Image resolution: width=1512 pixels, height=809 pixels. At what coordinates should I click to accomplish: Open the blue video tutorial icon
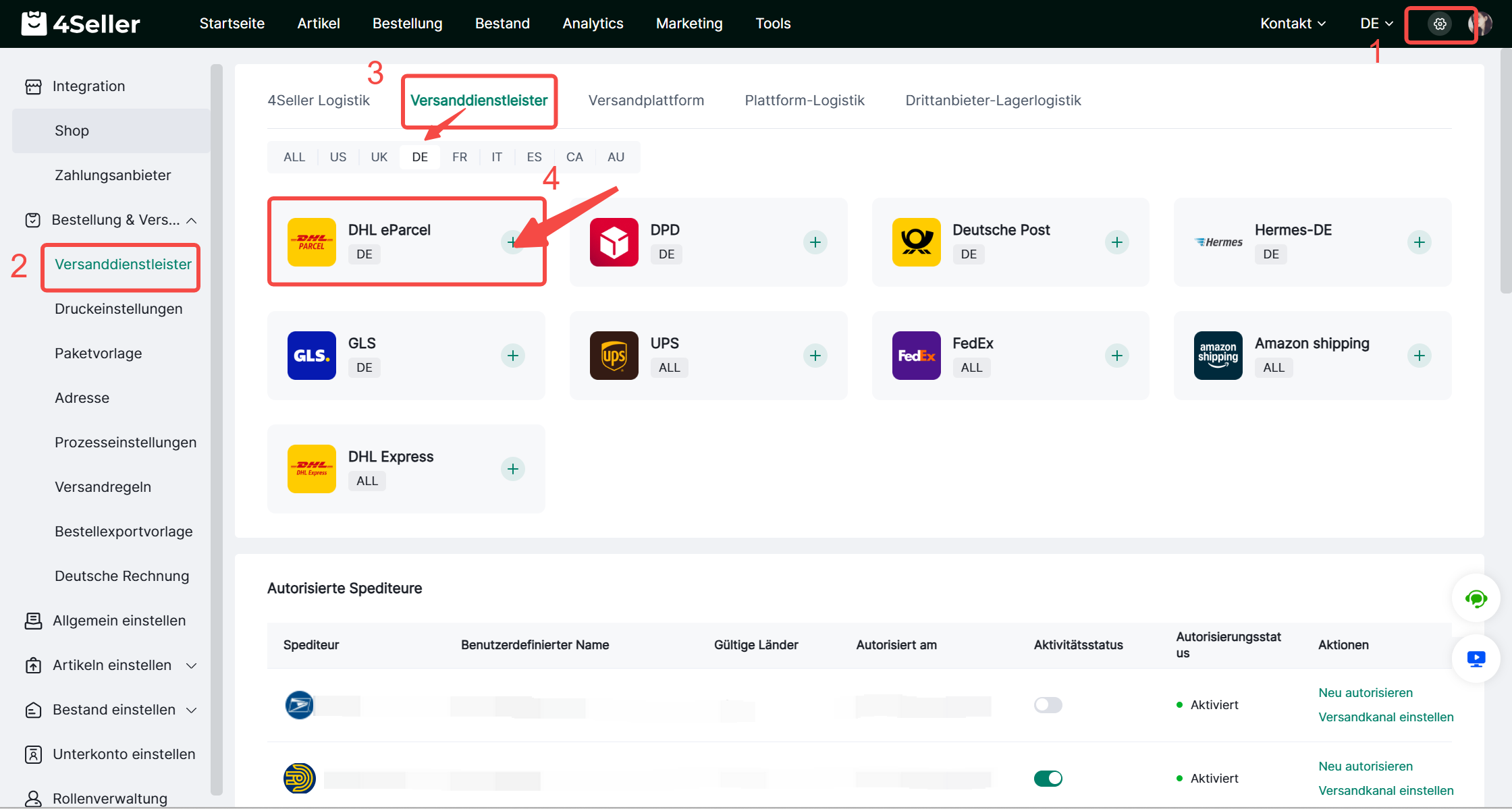(x=1476, y=659)
